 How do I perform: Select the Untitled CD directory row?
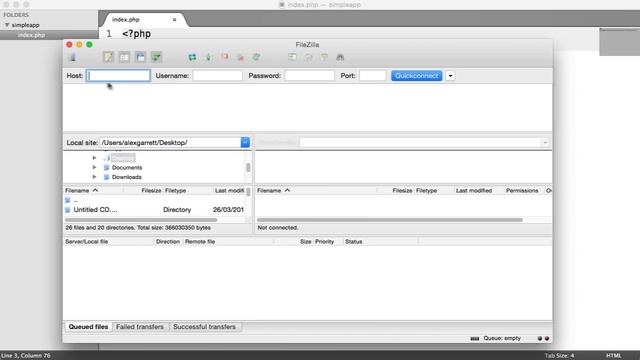(x=154, y=209)
